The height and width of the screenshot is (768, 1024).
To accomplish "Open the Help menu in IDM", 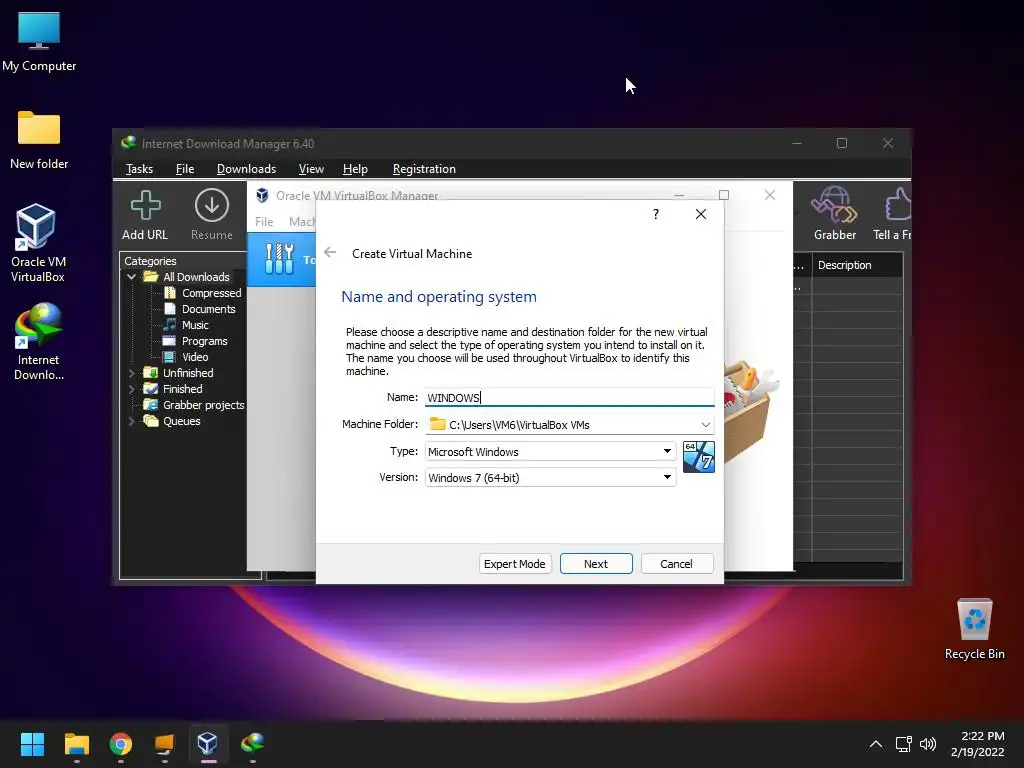I will [355, 169].
